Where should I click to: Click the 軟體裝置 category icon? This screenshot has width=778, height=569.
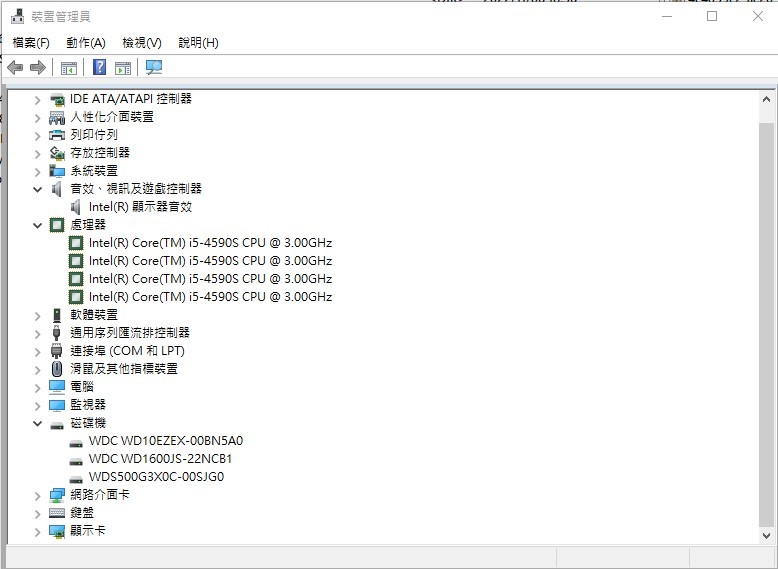(57, 315)
